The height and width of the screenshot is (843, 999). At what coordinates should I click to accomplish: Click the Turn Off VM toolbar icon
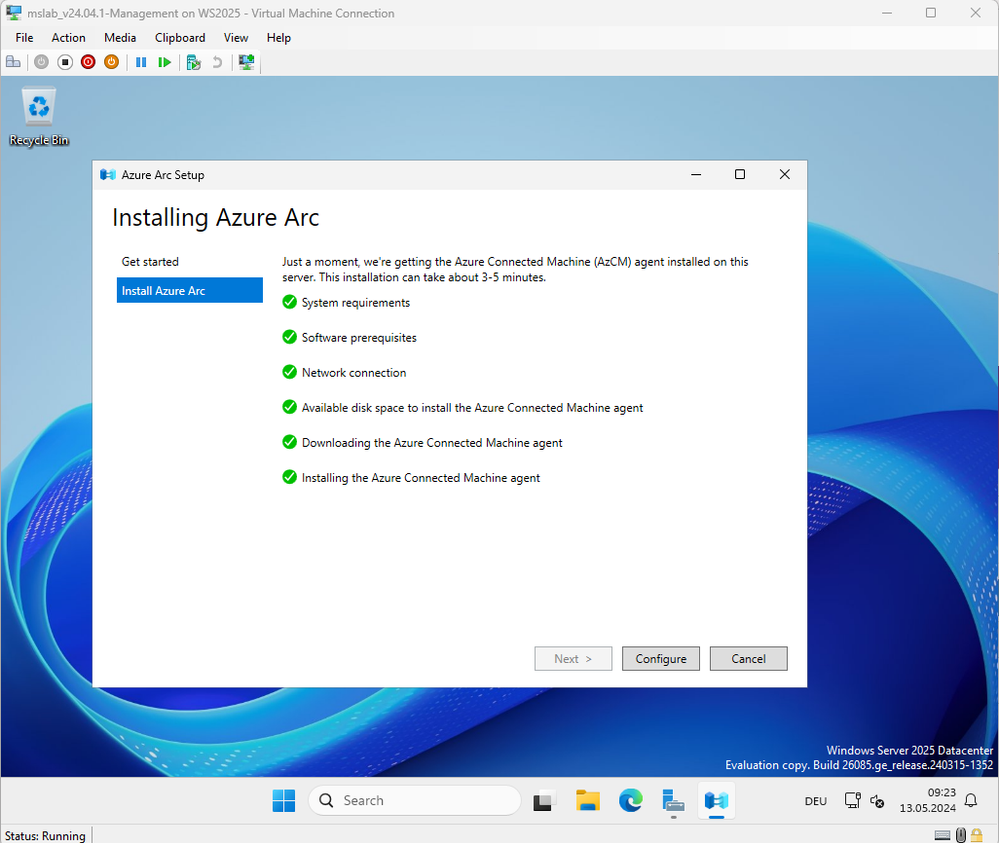pos(65,62)
